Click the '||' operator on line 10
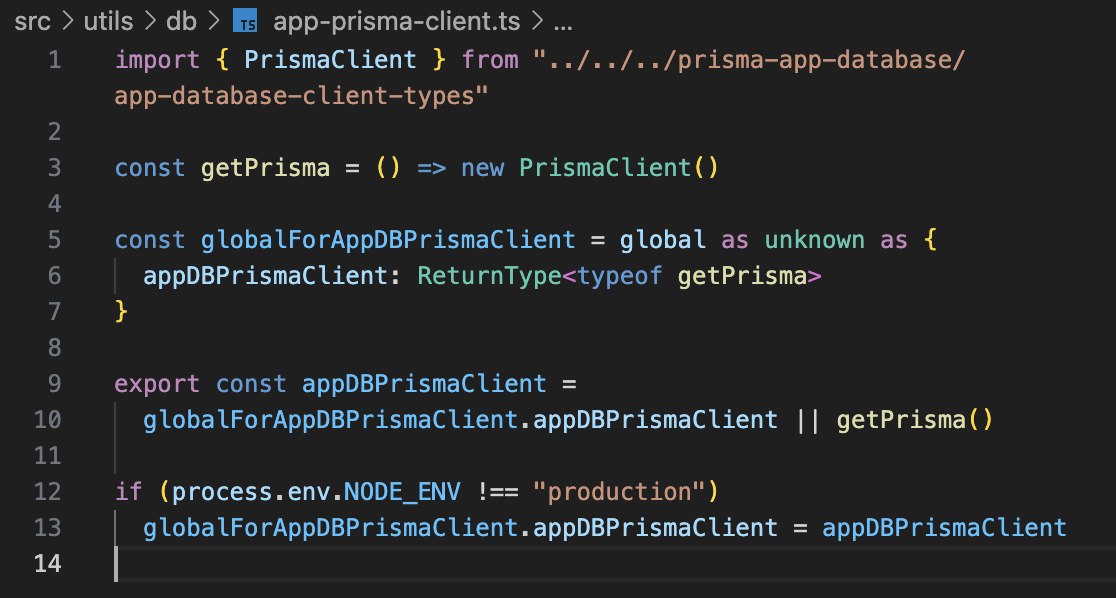The height and width of the screenshot is (598, 1116). [807, 420]
